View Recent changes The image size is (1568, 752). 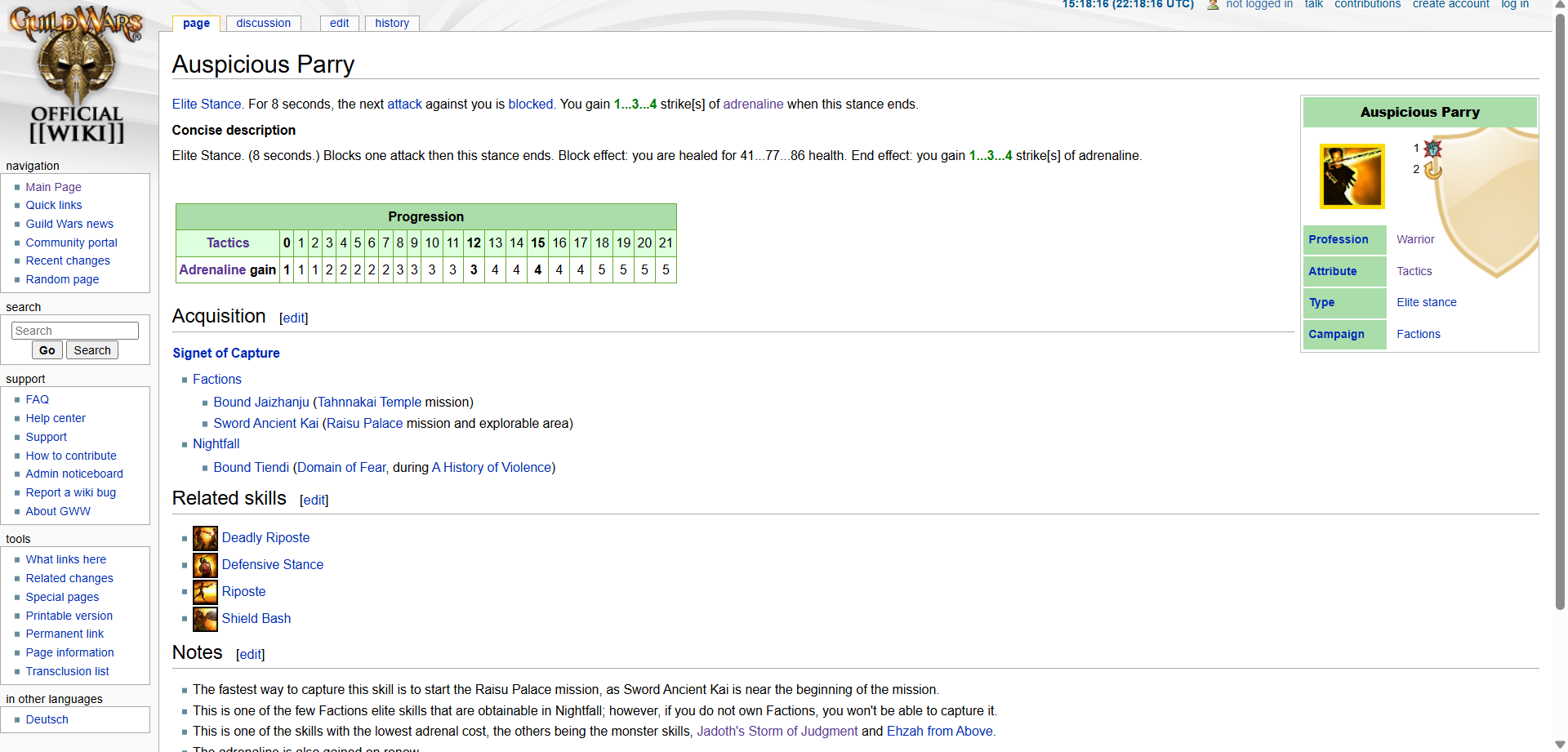[68, 260]
